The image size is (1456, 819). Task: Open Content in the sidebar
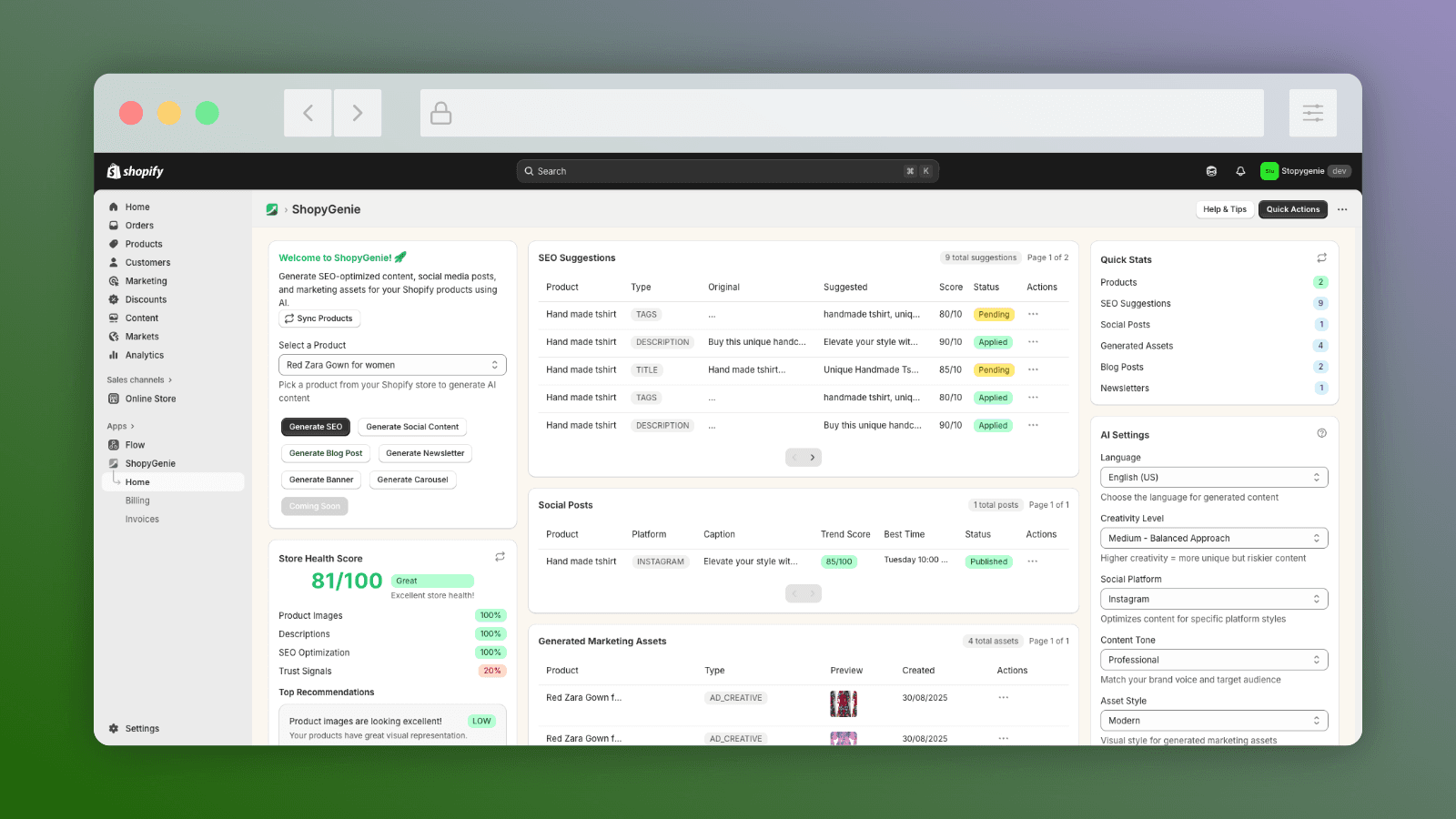[x=142, y=318]
